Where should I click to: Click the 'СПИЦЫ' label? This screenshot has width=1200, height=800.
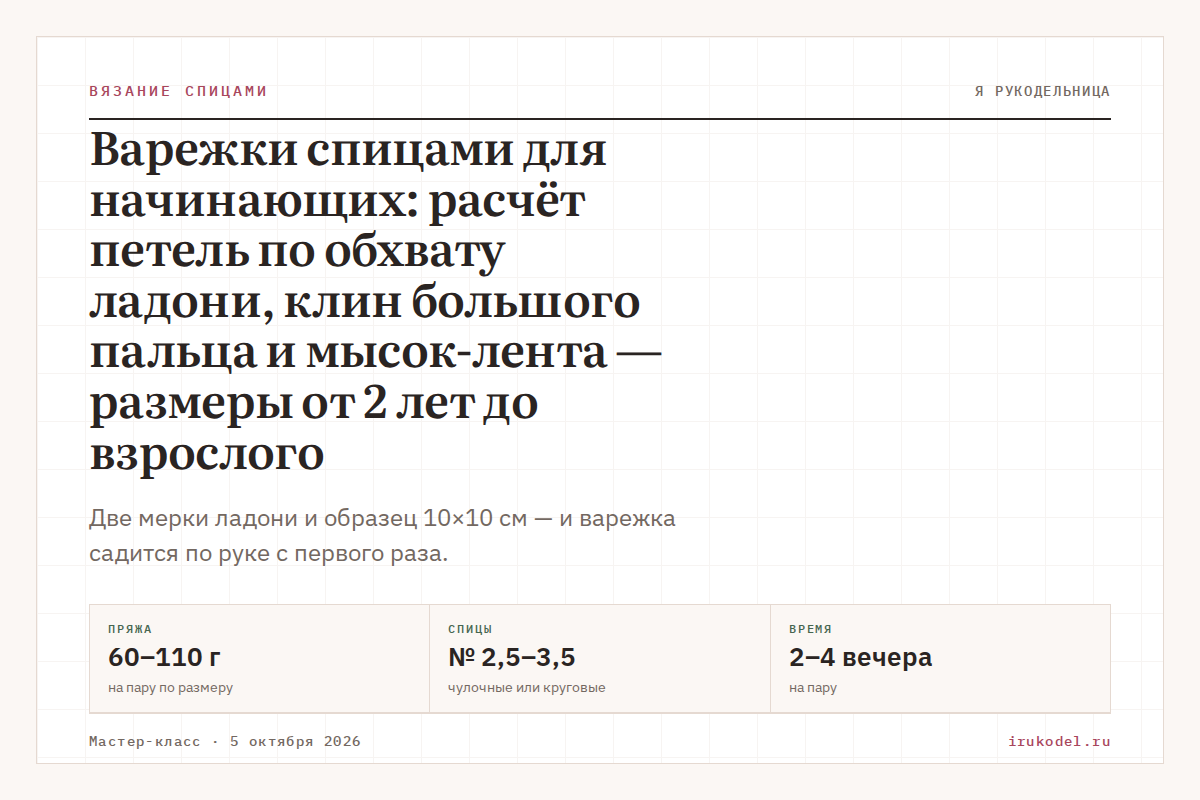tap(470, 629)
